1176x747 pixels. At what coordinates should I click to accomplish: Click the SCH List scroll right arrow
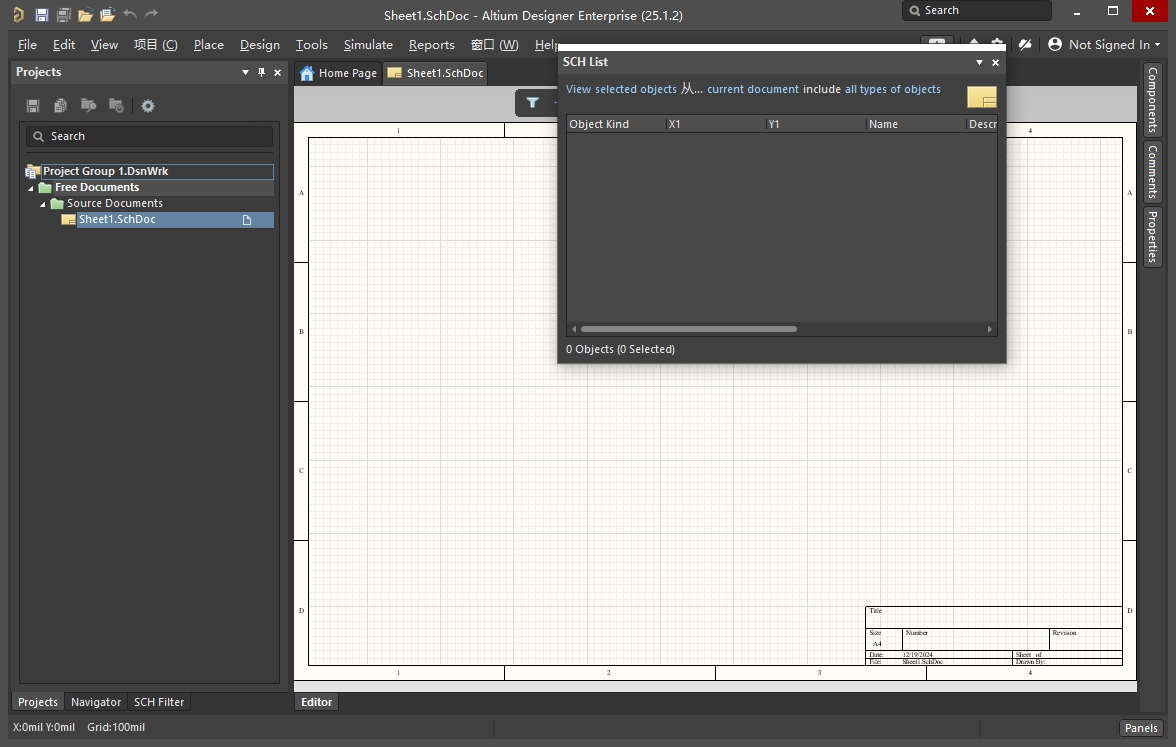click(989, 329)
